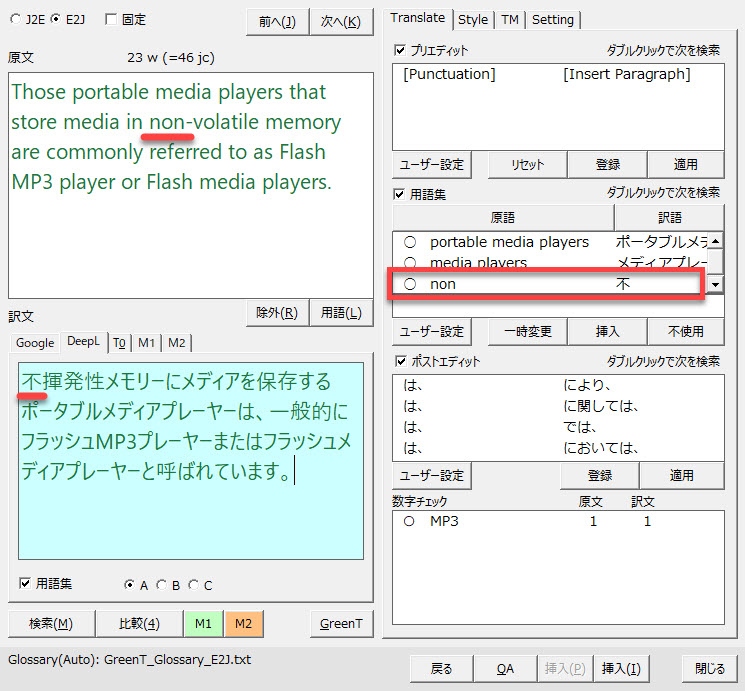Open the Setting tab
This screenshot has width=745, height=691.
click(x=552, y=19)
